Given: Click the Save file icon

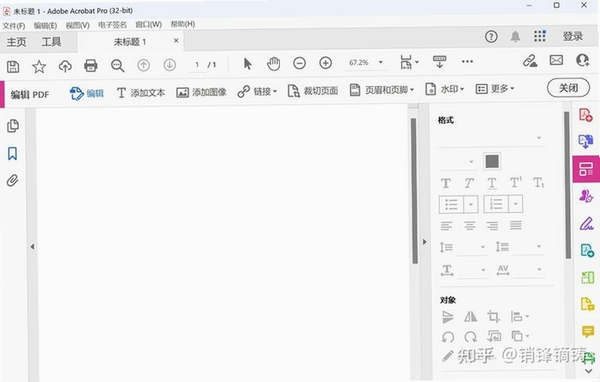Looking at the screenshot, I should tap(13, 67).
